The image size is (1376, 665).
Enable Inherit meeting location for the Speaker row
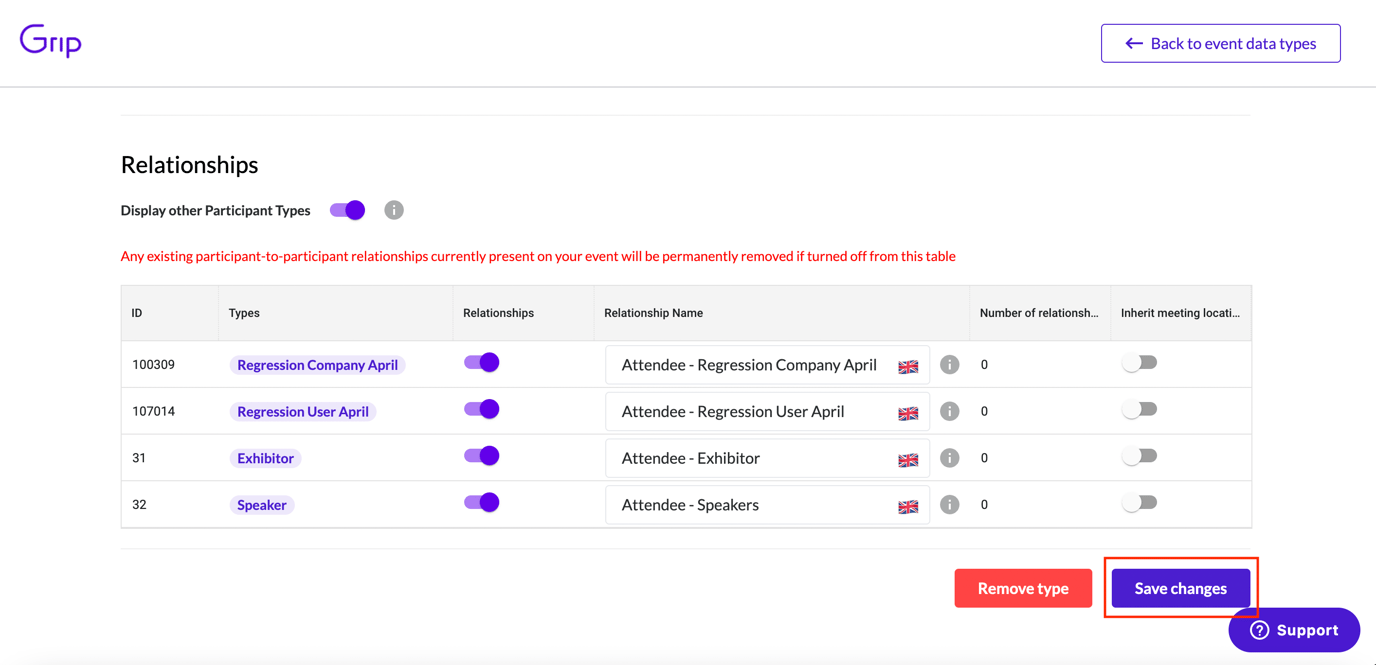(1140, 505)
